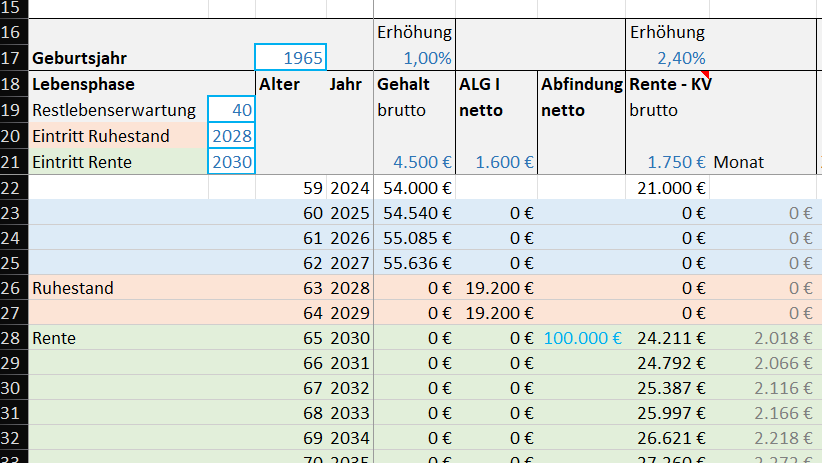Click the monthly Gehalt cell 4.500 €

pos(414,161)
